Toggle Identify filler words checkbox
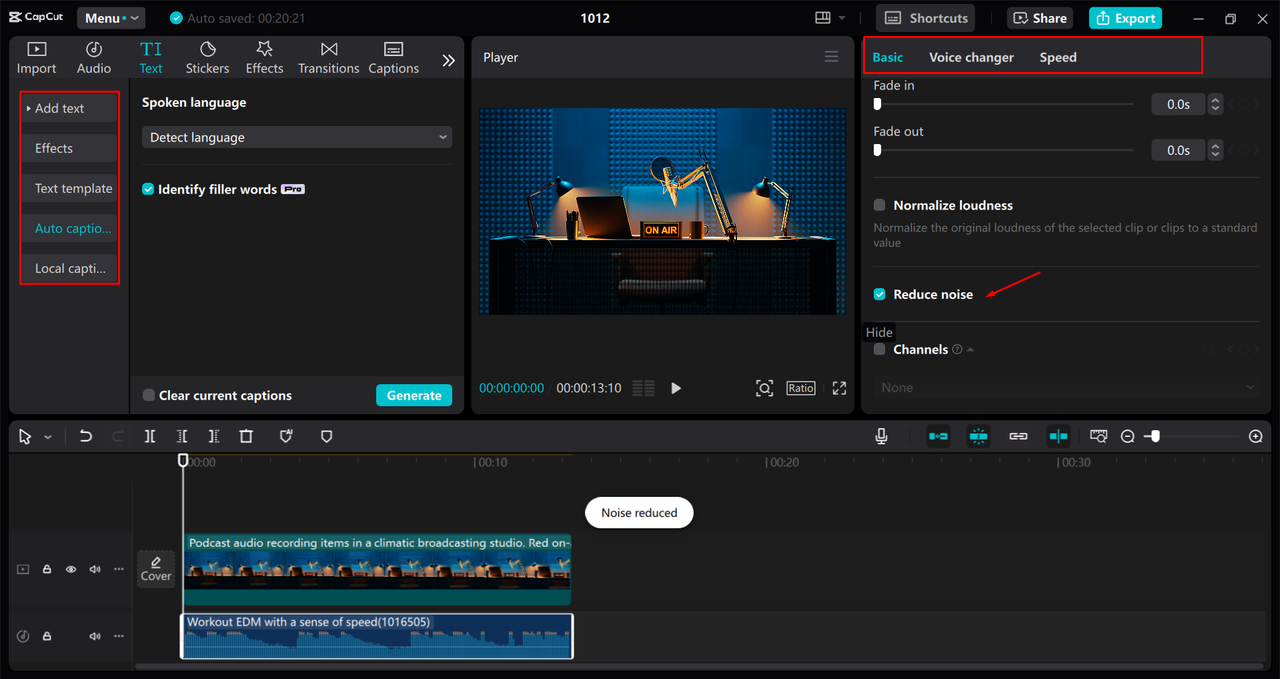Viewport: 1280px width, 679px height. tap(148, 189)
